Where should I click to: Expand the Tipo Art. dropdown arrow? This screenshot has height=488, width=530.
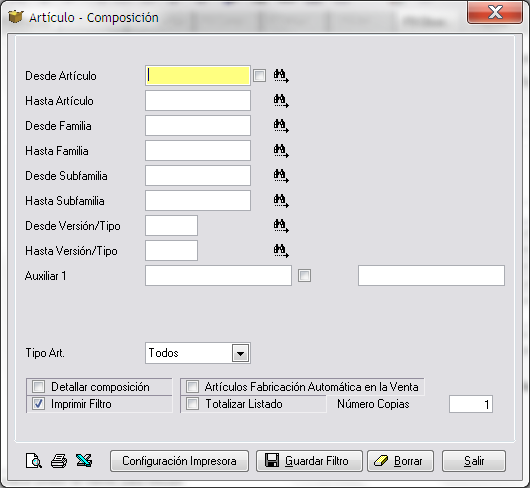pyautogui.click(x=240, y=353)
